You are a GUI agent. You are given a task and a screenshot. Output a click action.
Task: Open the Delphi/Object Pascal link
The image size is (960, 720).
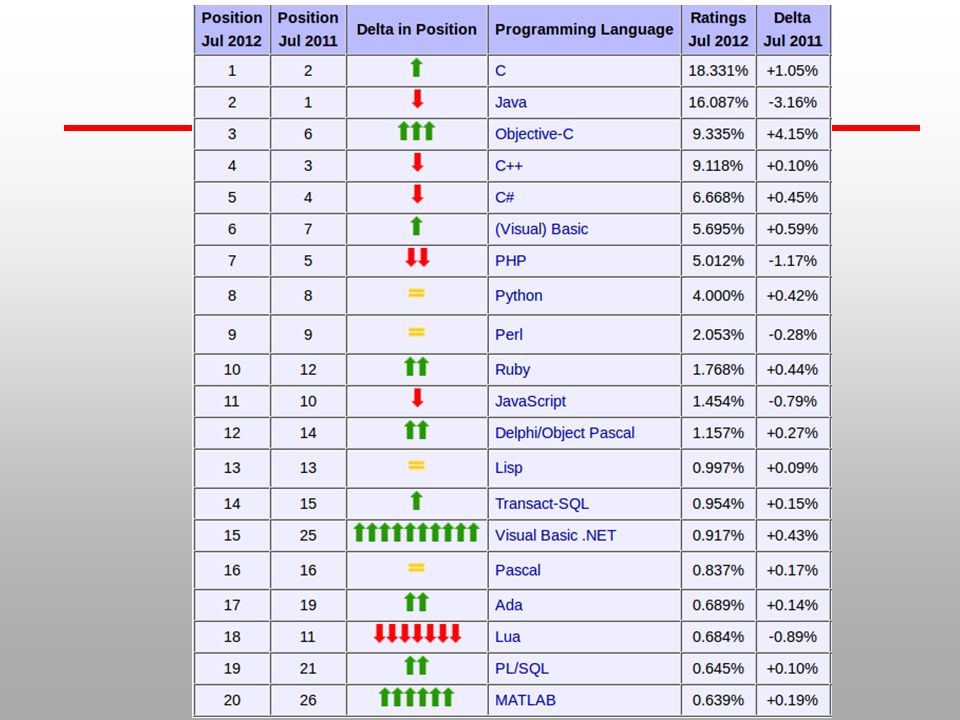564,433
